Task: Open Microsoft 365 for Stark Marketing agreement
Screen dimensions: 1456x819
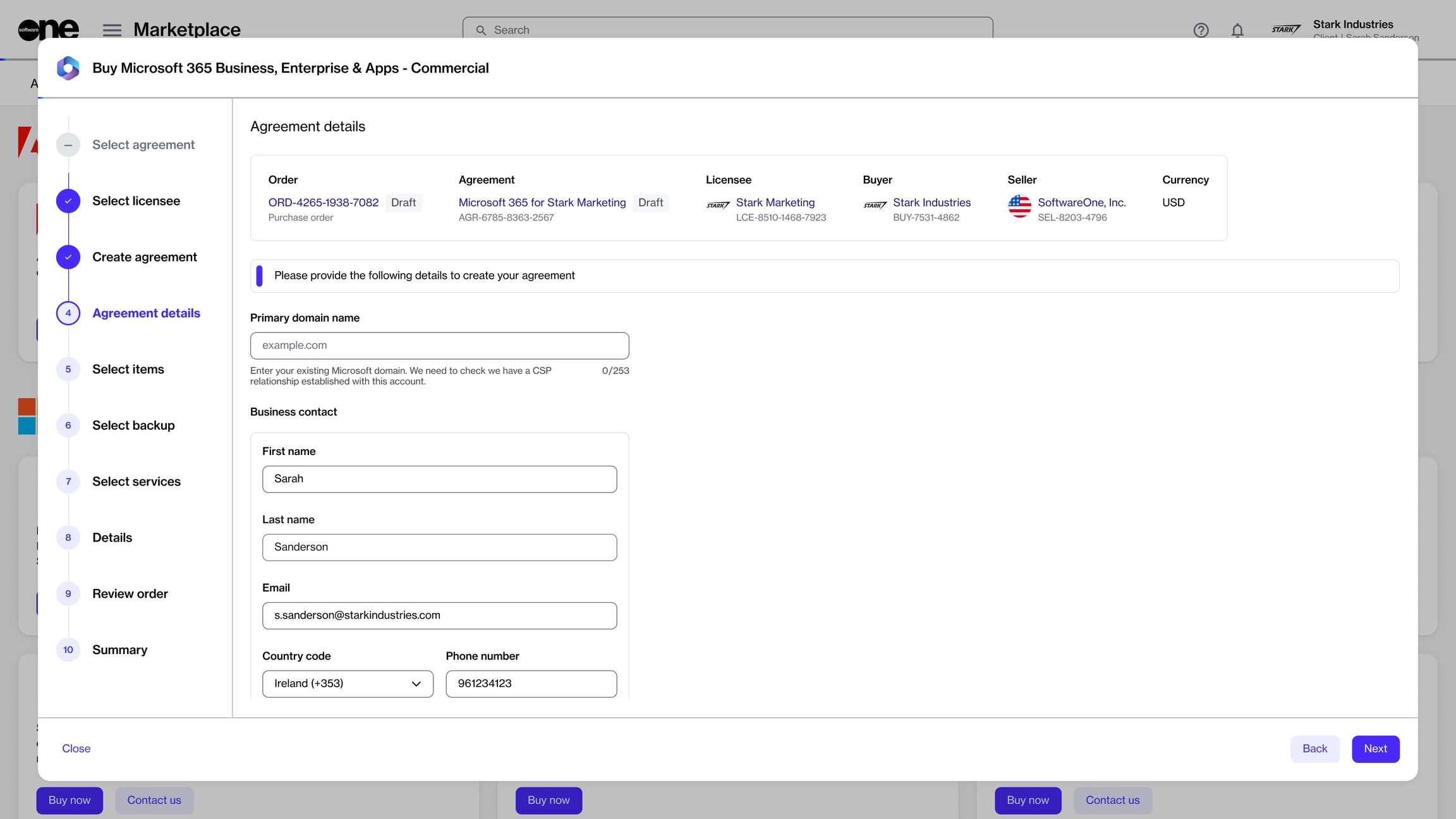Action: 542,202
